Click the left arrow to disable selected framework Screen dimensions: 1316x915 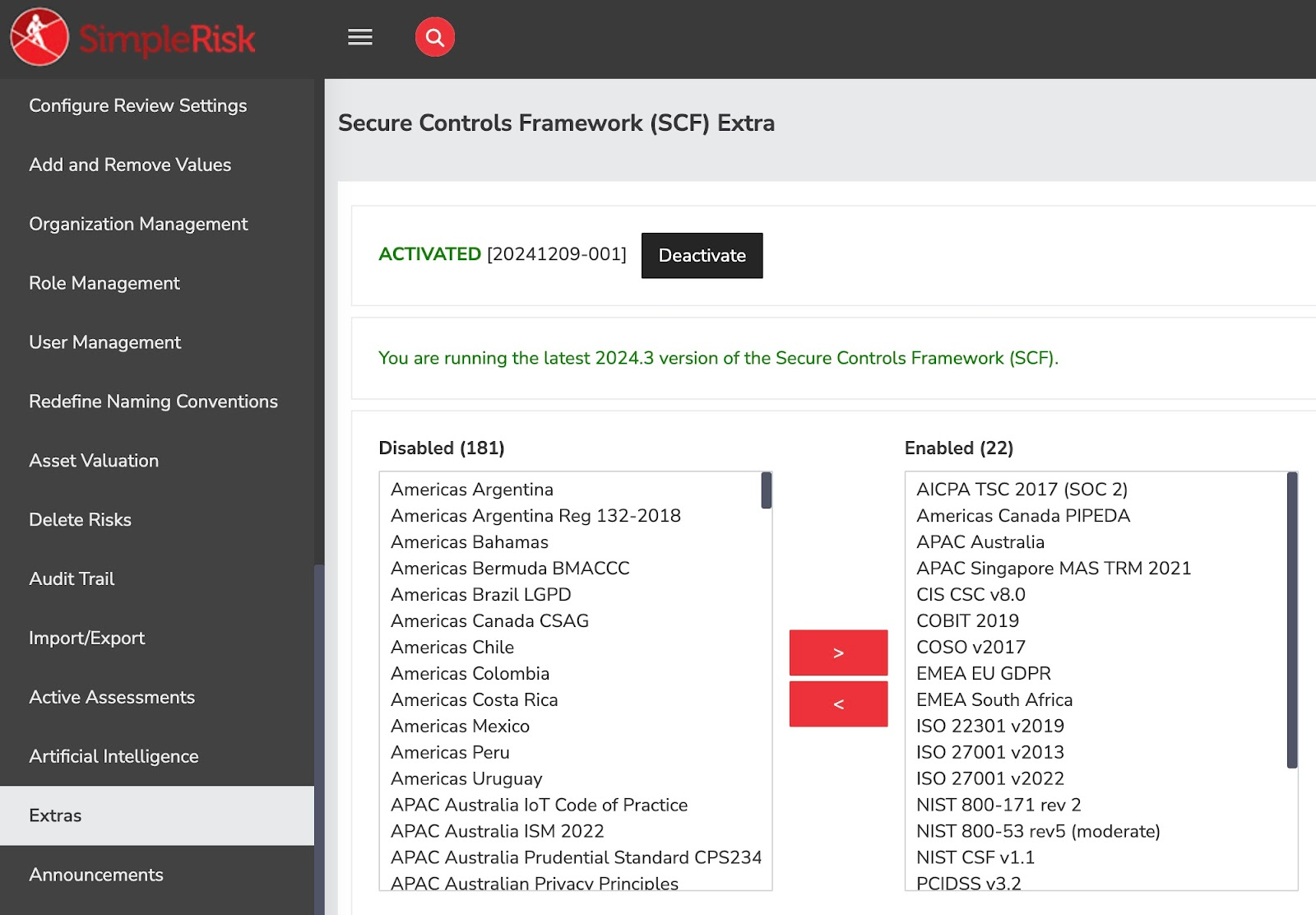tap(837, 704)
